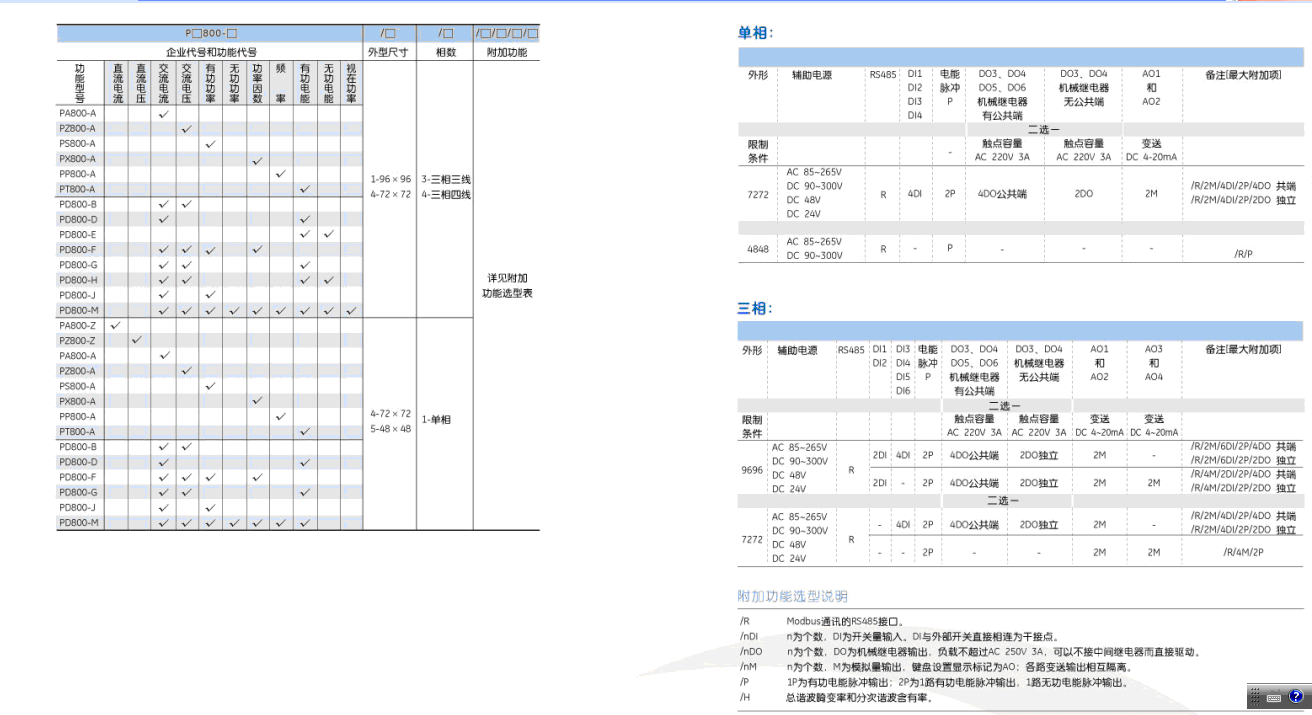Select the 外型尺寸 column header
1312x715 pixels.
(389, 51)
